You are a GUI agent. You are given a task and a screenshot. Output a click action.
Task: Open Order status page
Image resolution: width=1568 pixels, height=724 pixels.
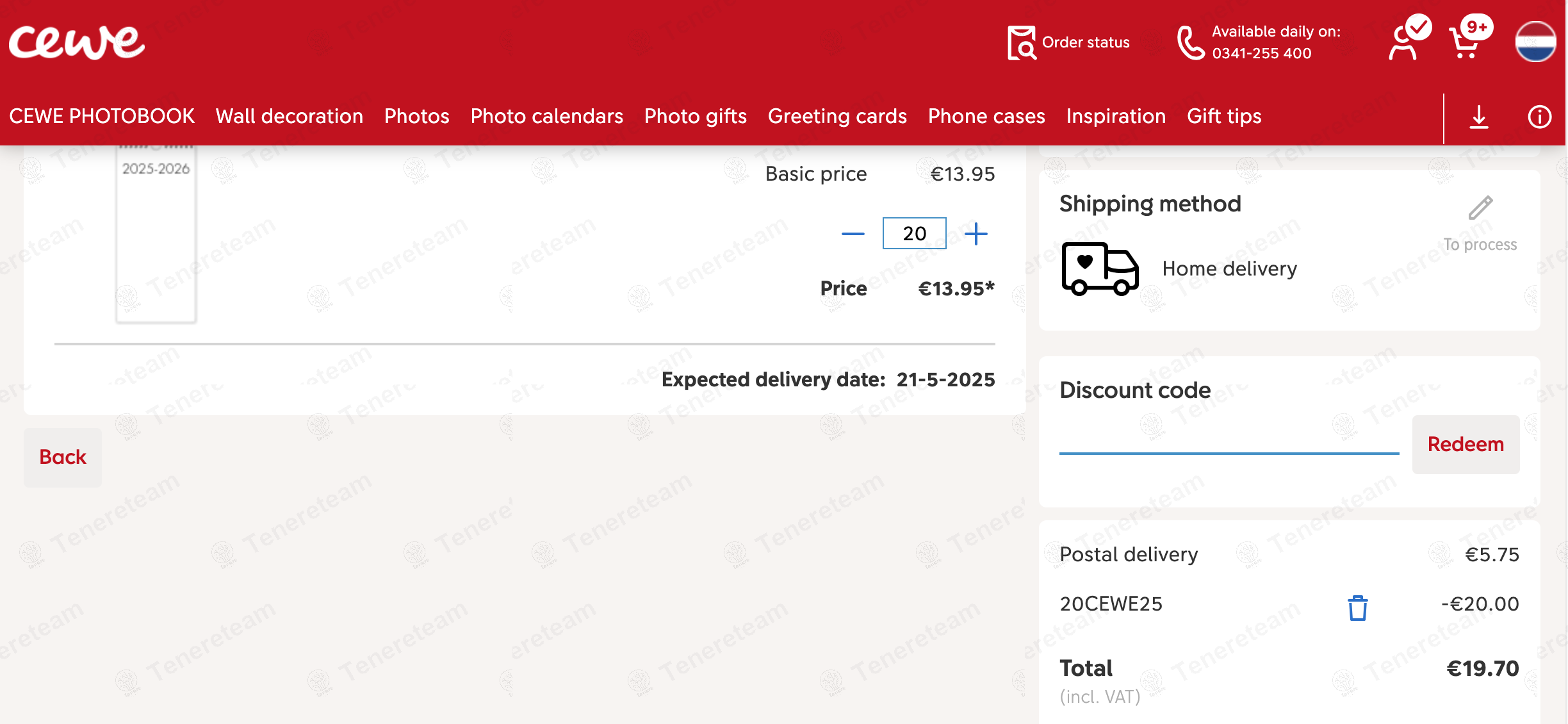coord(1068,42)
